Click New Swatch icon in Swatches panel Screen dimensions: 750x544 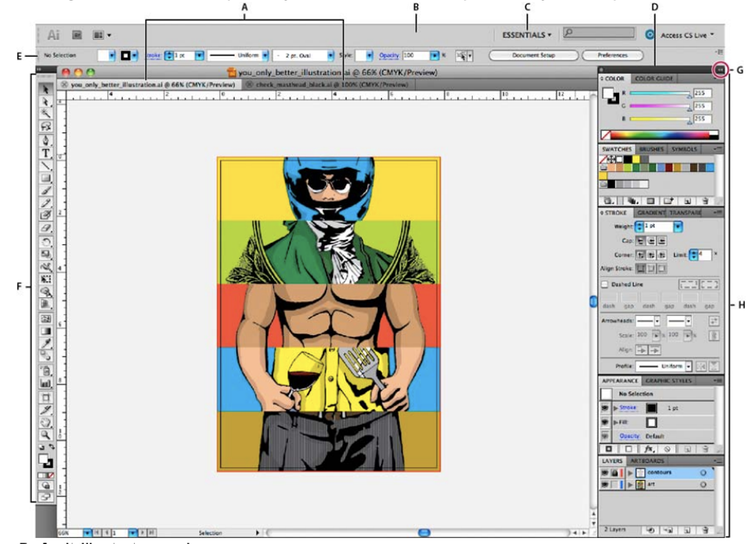coord(687,201)
